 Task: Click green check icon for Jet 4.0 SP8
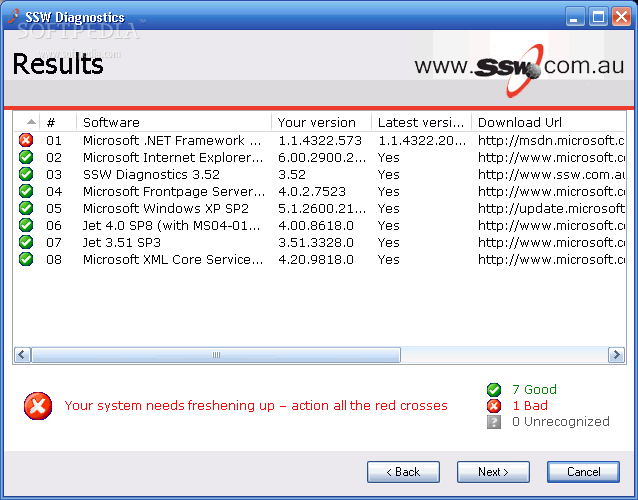[x=26, y=225]
